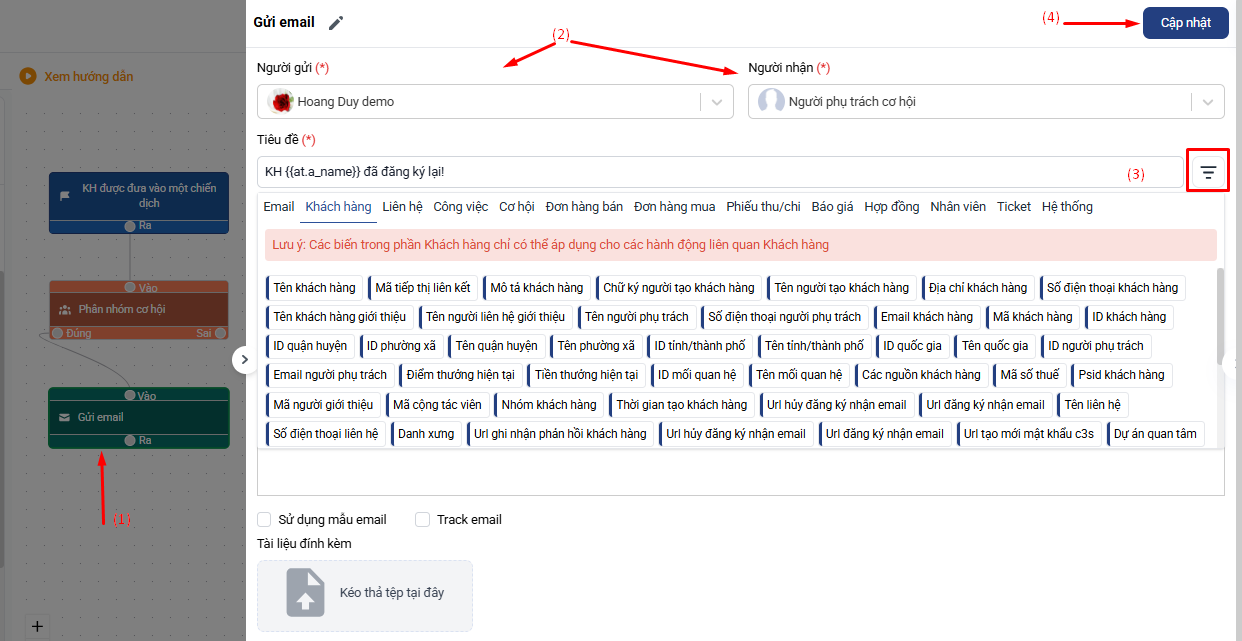Switch to the Liên hệ tab
This screenshot has width=1242, height=641.
point(402,206)
